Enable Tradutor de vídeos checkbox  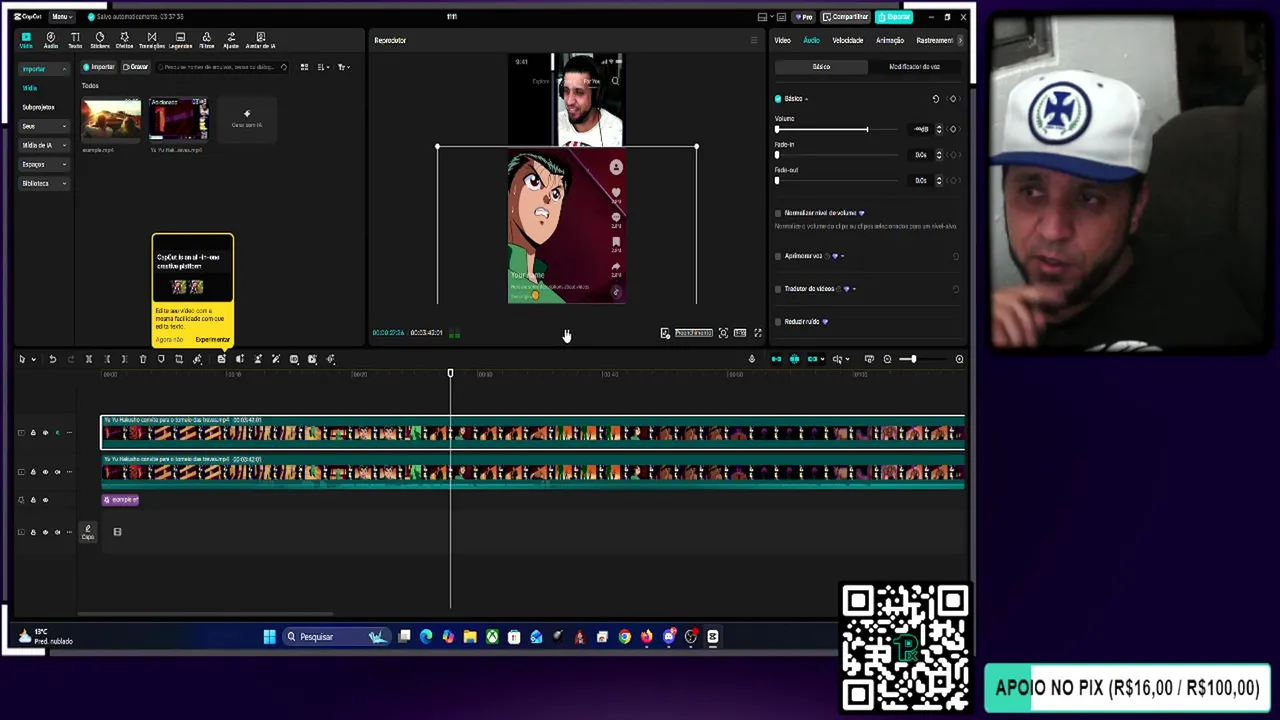(778, 289)
